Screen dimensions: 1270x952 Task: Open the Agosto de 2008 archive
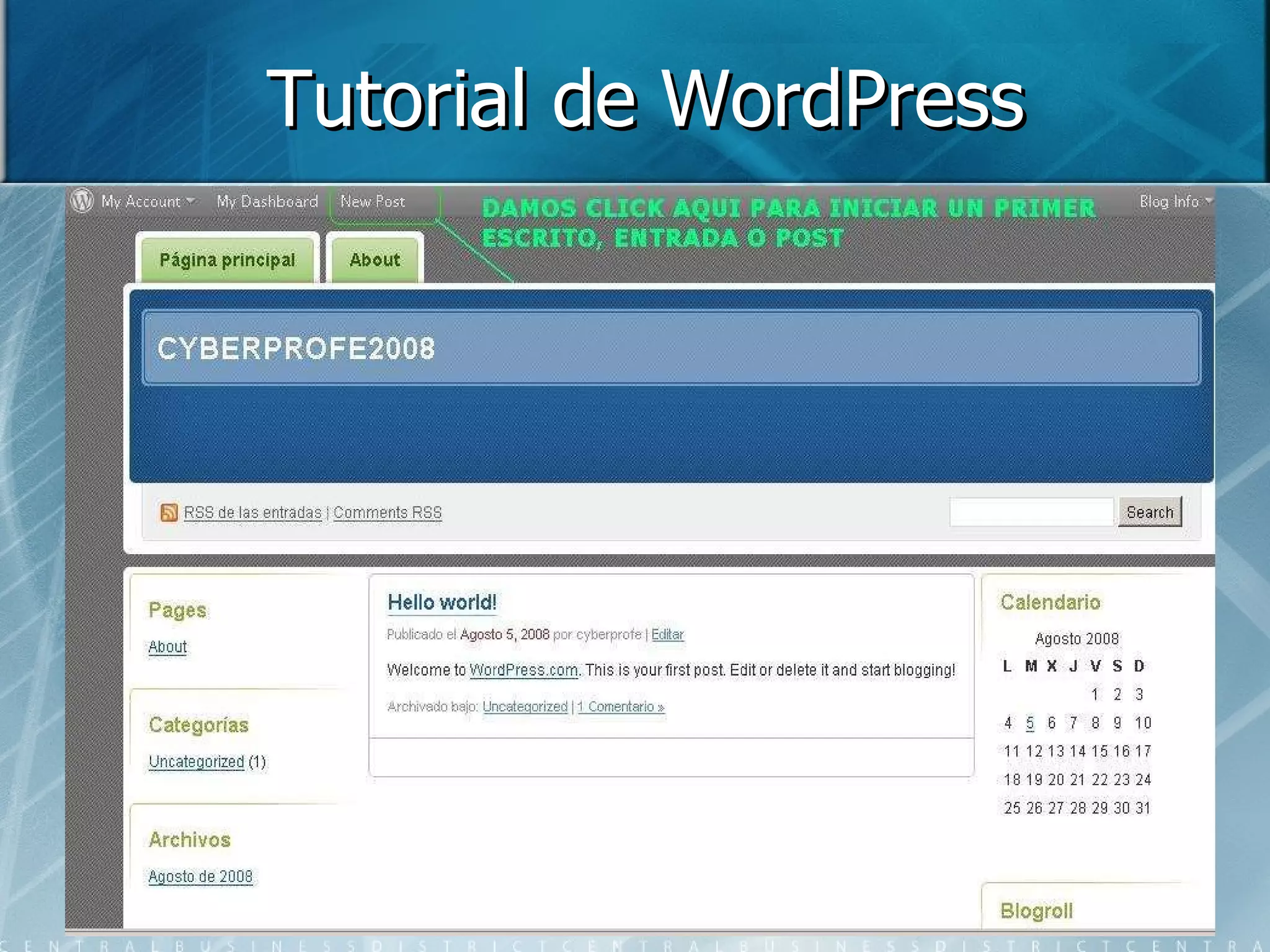200,876
